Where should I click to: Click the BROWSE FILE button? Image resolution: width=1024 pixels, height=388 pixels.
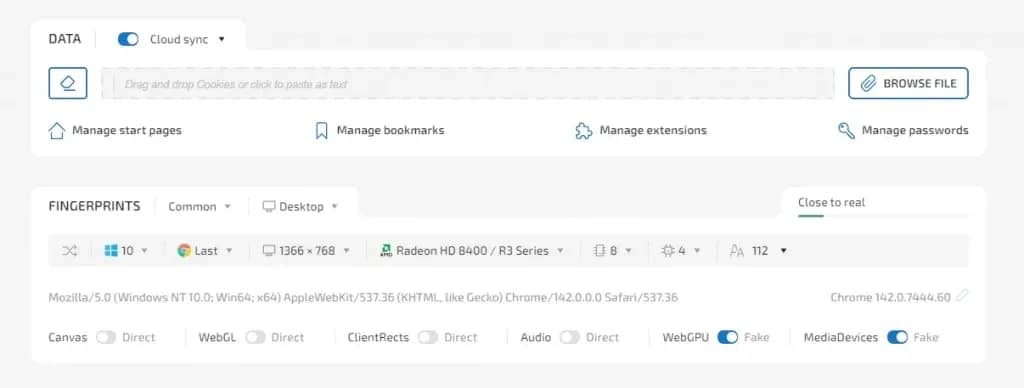pos(908,84)
